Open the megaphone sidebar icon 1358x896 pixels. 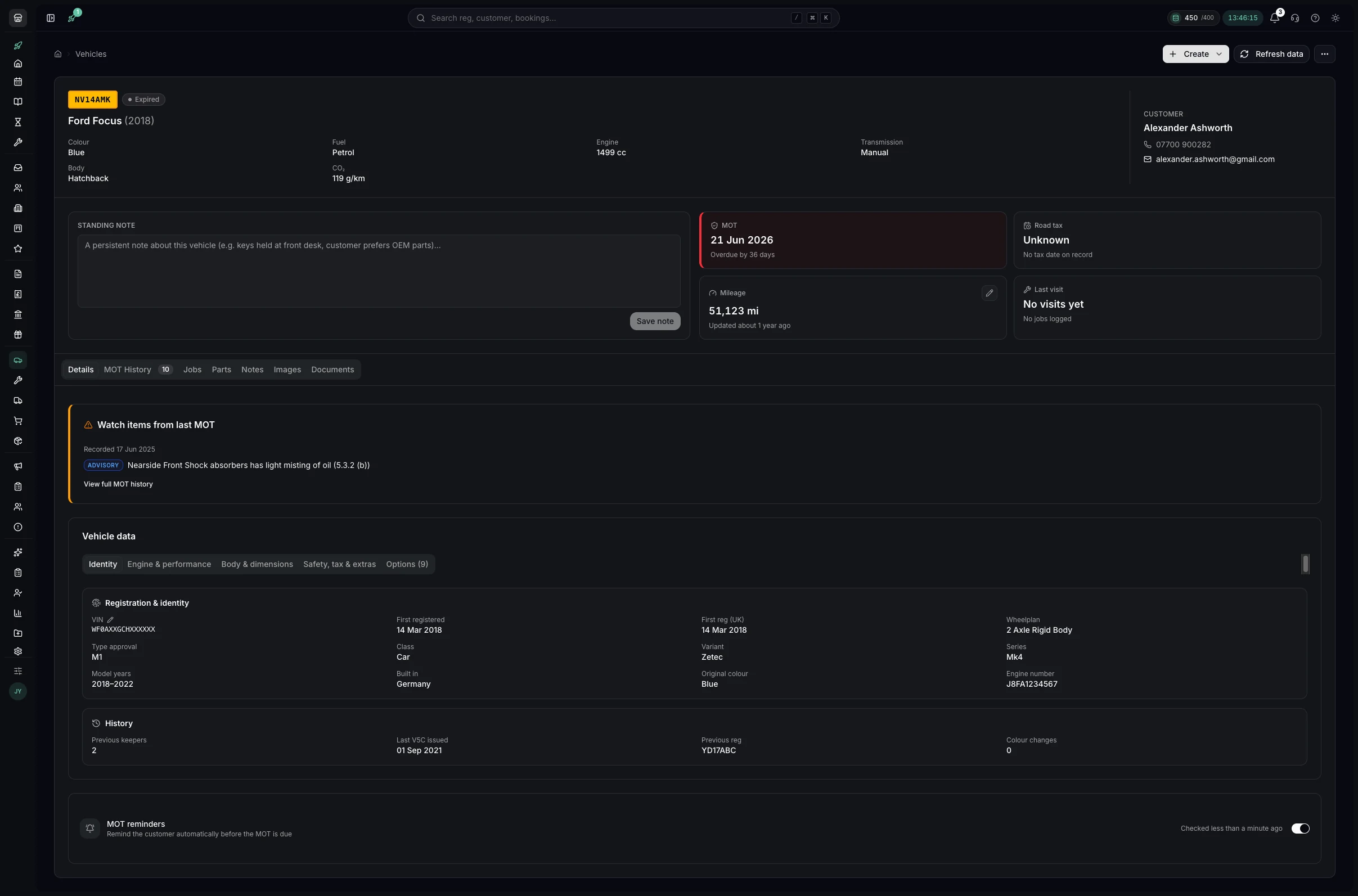(x=17, y=466)
